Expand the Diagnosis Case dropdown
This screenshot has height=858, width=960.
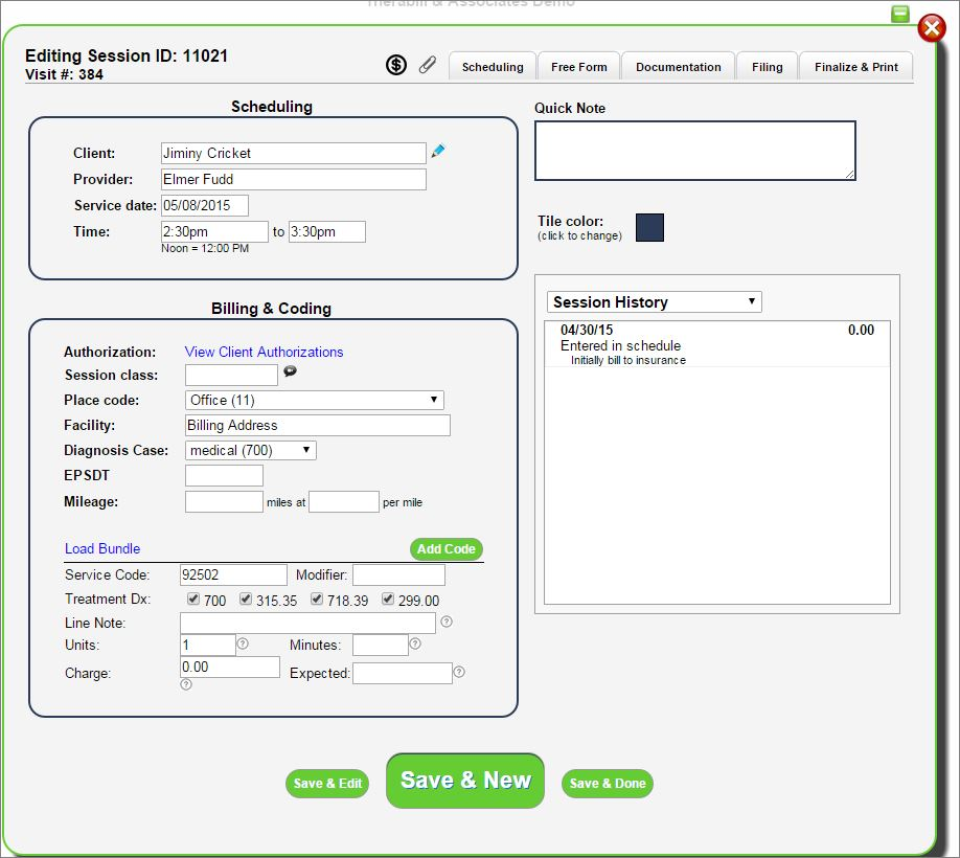coord(250,450)
